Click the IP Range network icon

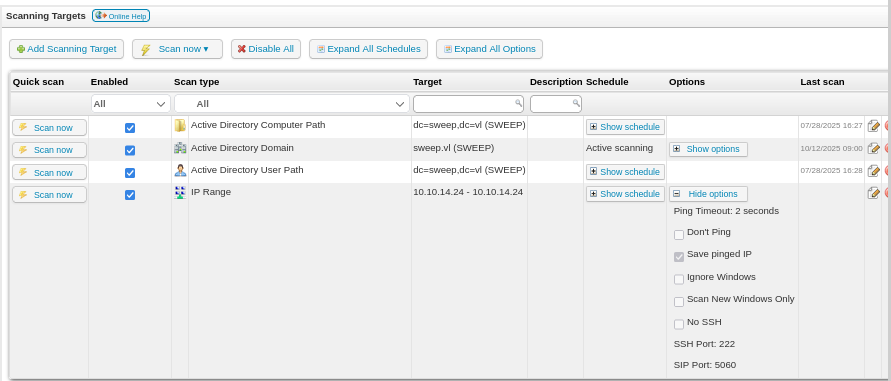click(x=180, y=193)
